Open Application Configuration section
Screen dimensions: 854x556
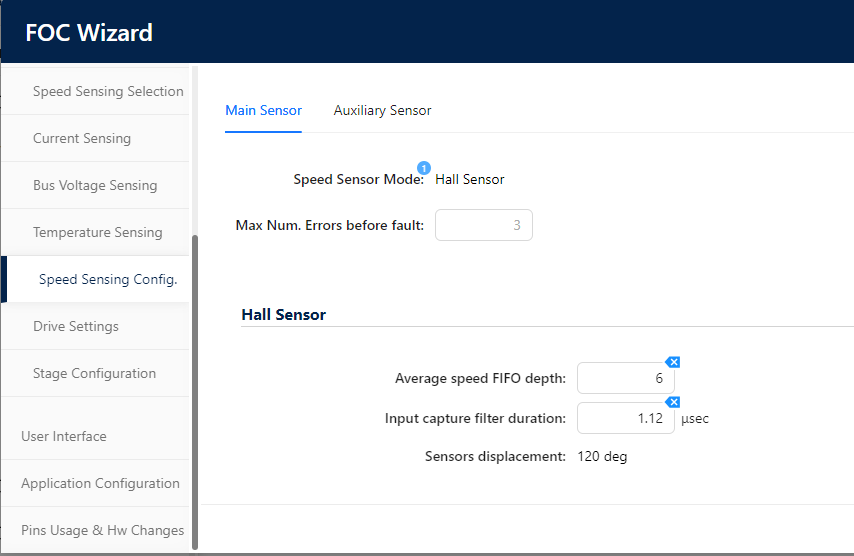[100, 483]
